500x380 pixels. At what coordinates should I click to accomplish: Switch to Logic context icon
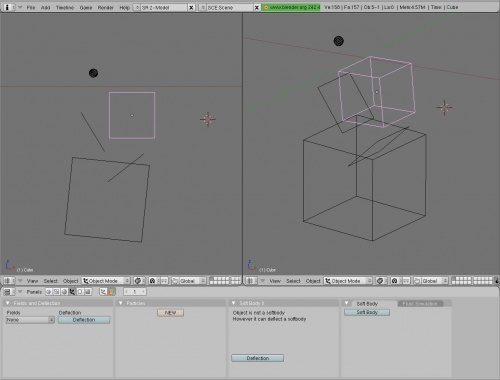[49, 292]
